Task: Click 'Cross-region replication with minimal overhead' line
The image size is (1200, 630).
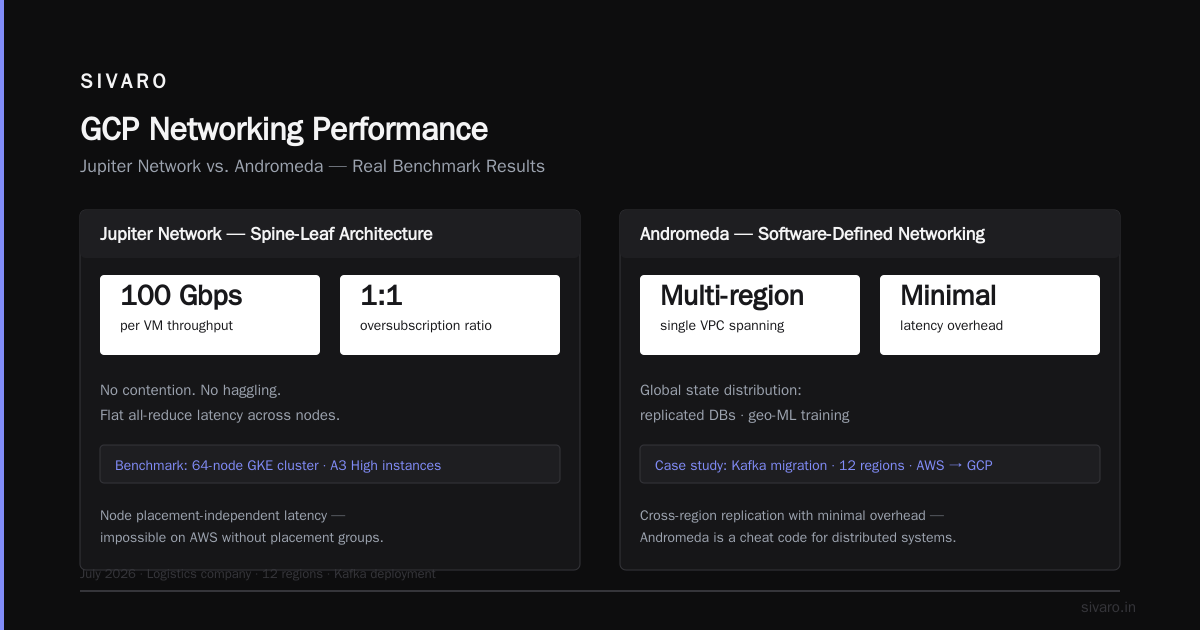Action: [791, 516]
